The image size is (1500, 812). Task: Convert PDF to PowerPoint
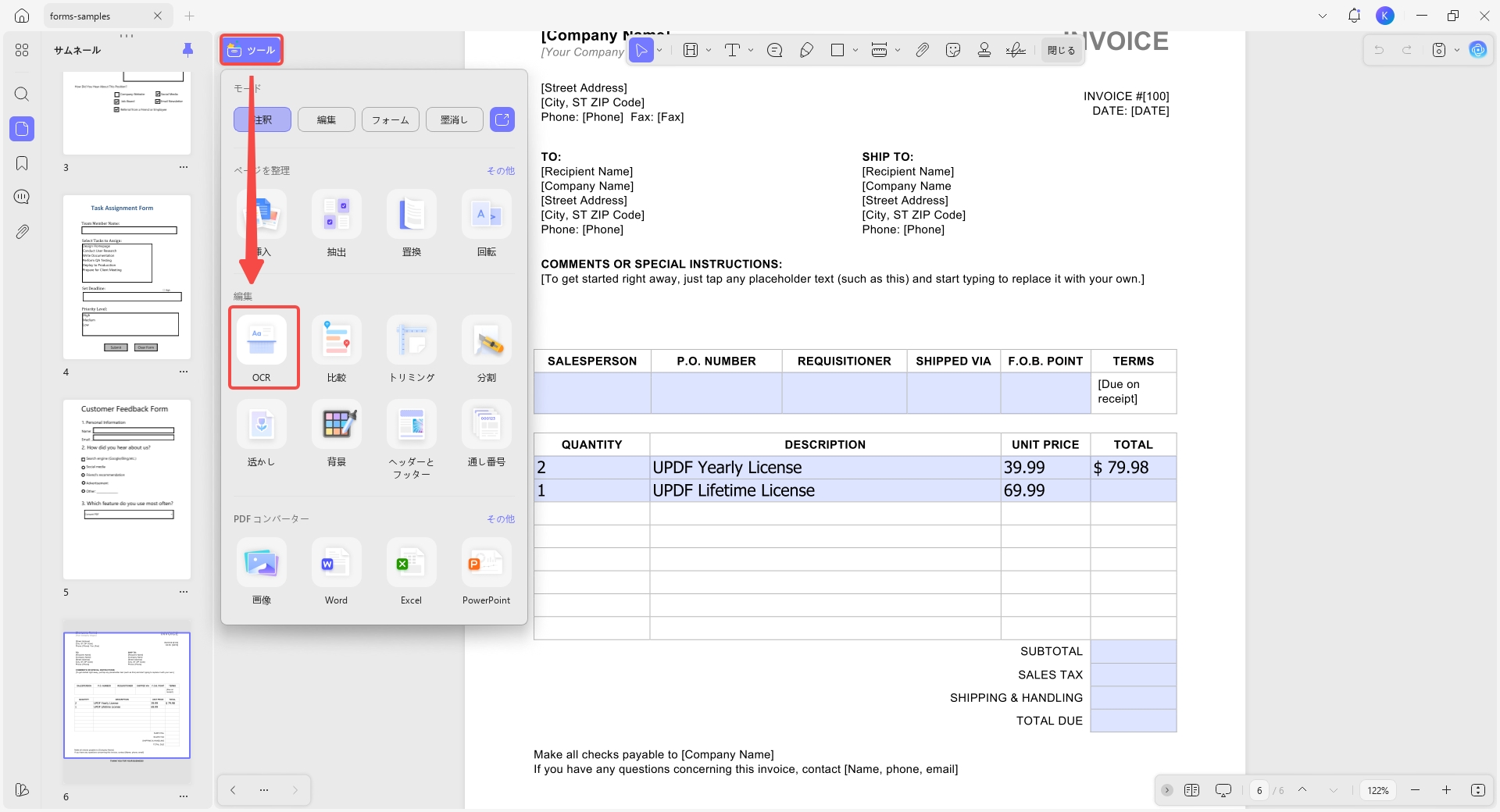click(487, 572)
